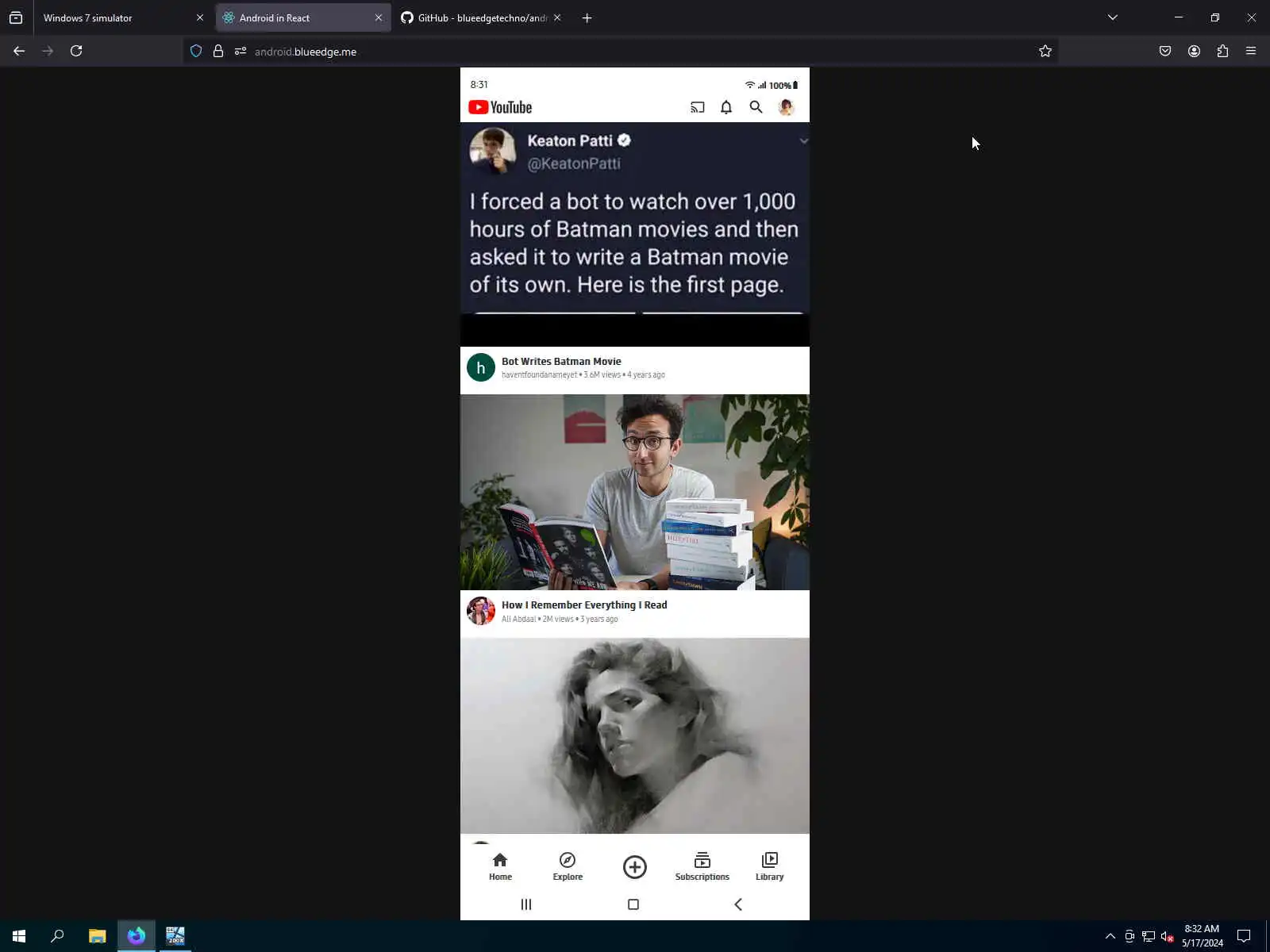Open Windows notification center
Screen dimensions: 1270x952
[x=1244, y=936]
